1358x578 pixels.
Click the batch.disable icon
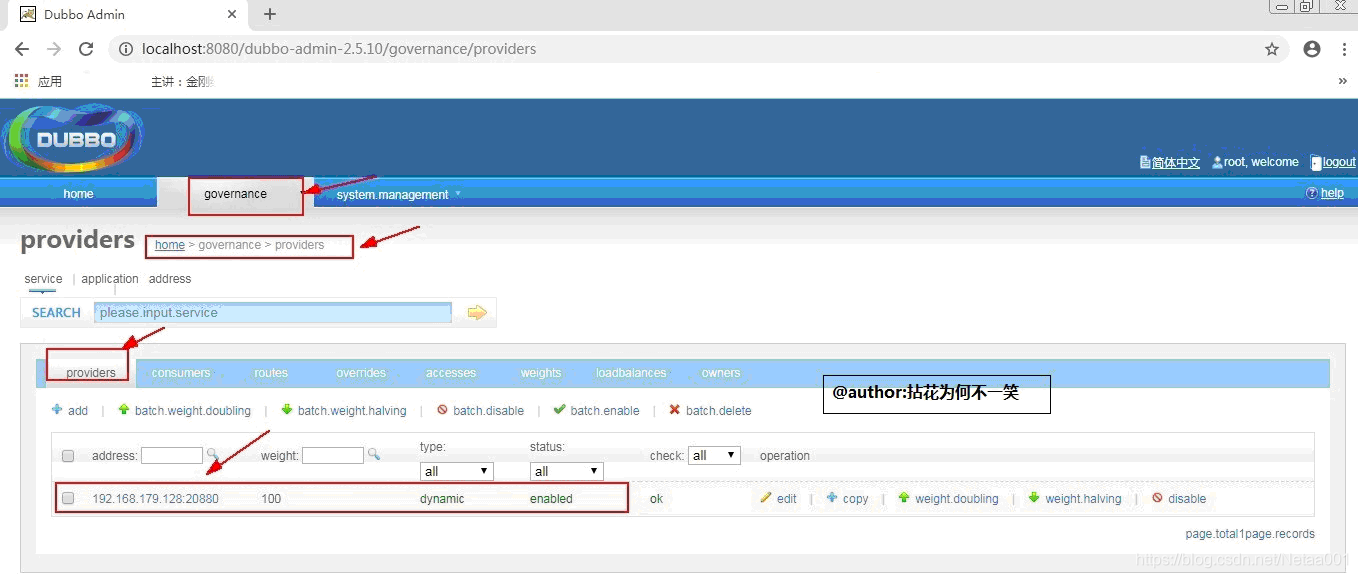442,410
